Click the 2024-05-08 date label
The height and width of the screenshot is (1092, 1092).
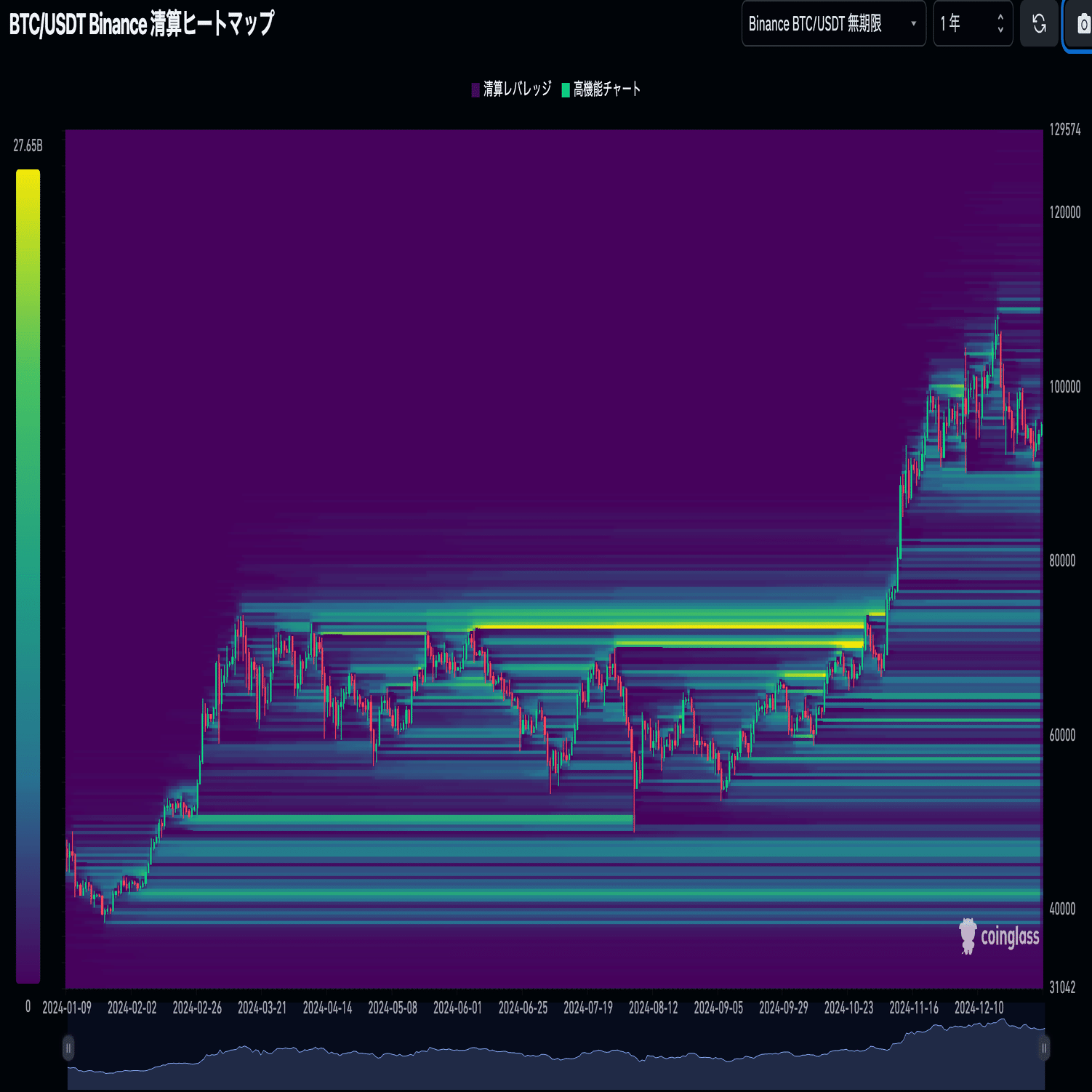click(x=393, y=1008)
